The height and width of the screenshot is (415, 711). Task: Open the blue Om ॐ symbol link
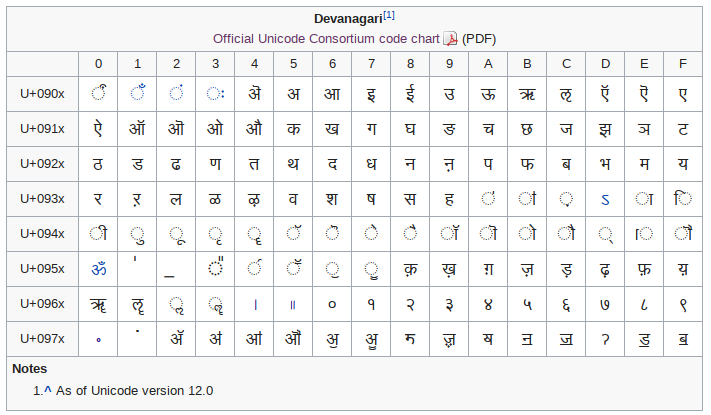99,269
